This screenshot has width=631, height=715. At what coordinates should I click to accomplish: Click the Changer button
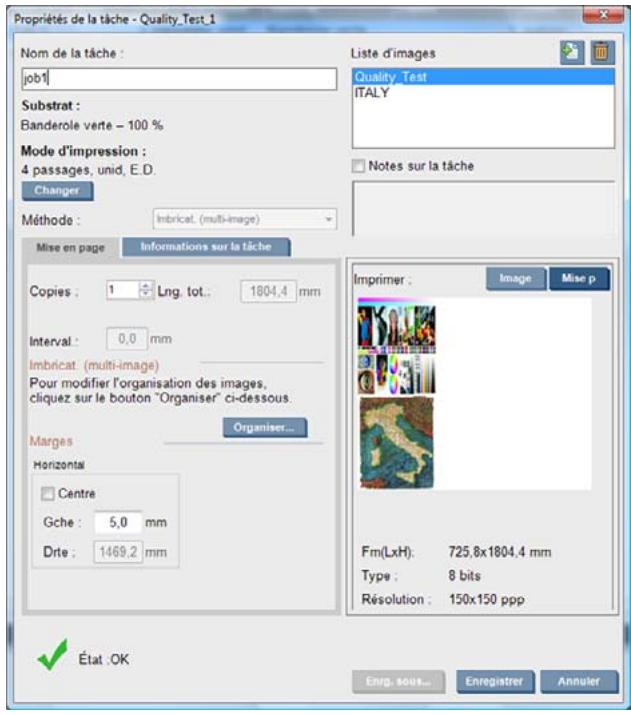pos(57,191)
